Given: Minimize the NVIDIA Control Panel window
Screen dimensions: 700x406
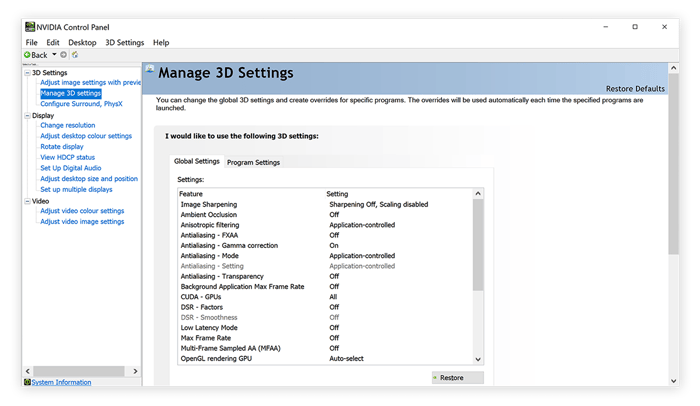Looking at the screenshot, I should coord(605,27).
